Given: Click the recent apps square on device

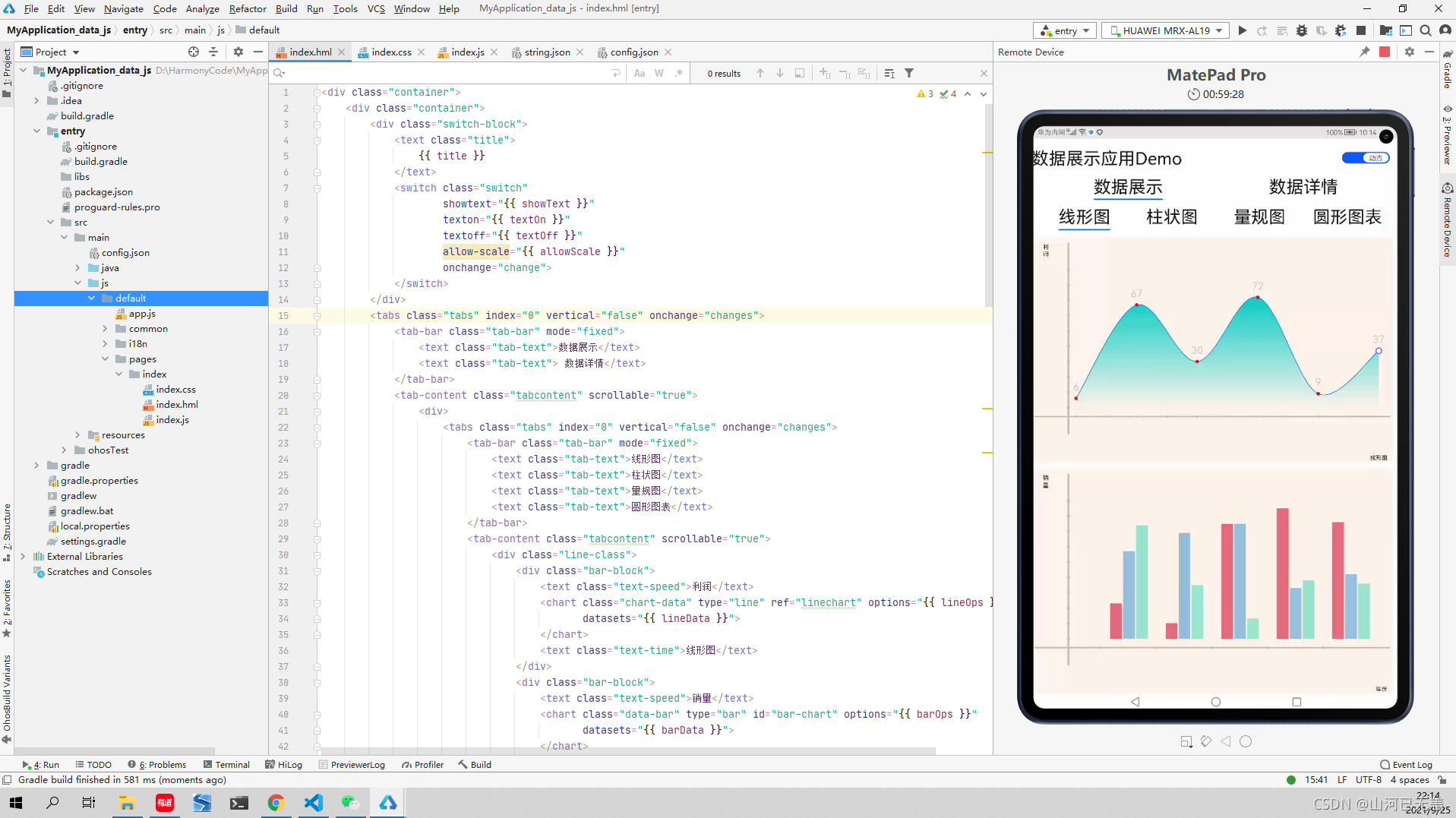Looking at the screenshot, I should coord(1297,702).
